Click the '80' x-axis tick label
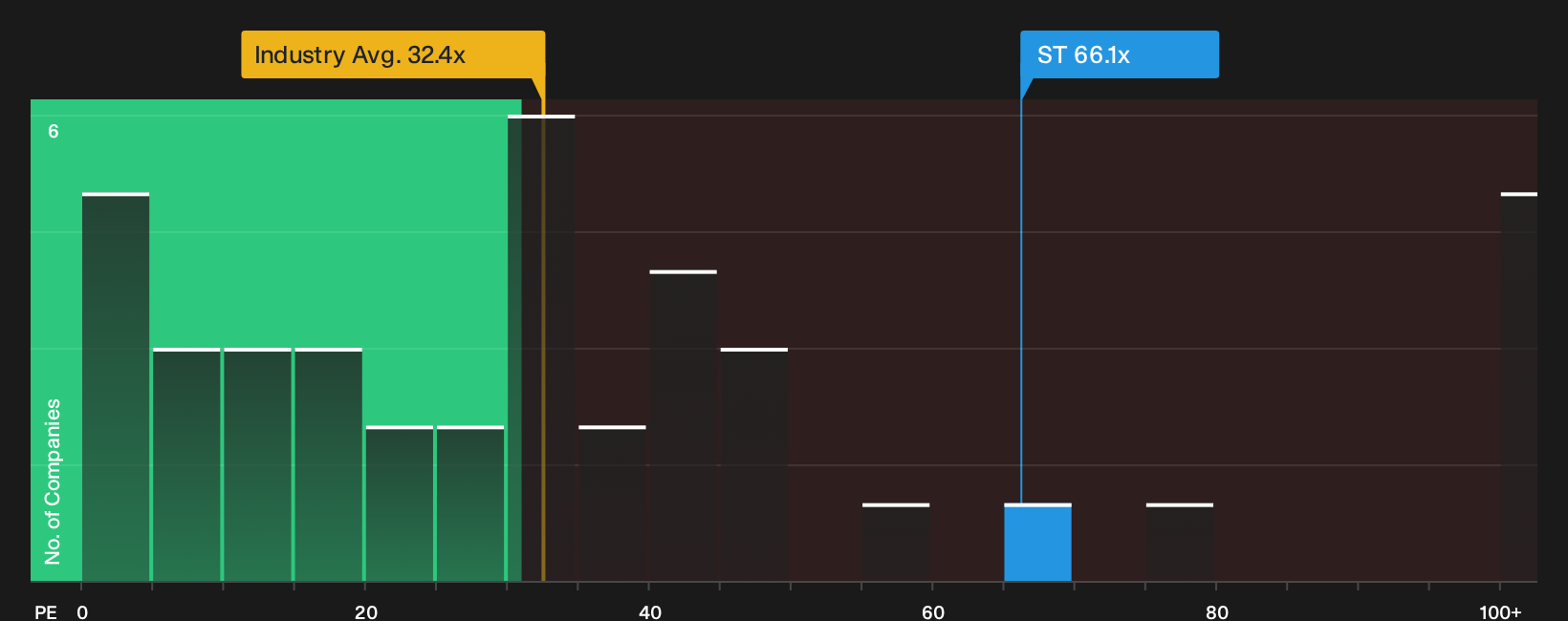 1217,612
